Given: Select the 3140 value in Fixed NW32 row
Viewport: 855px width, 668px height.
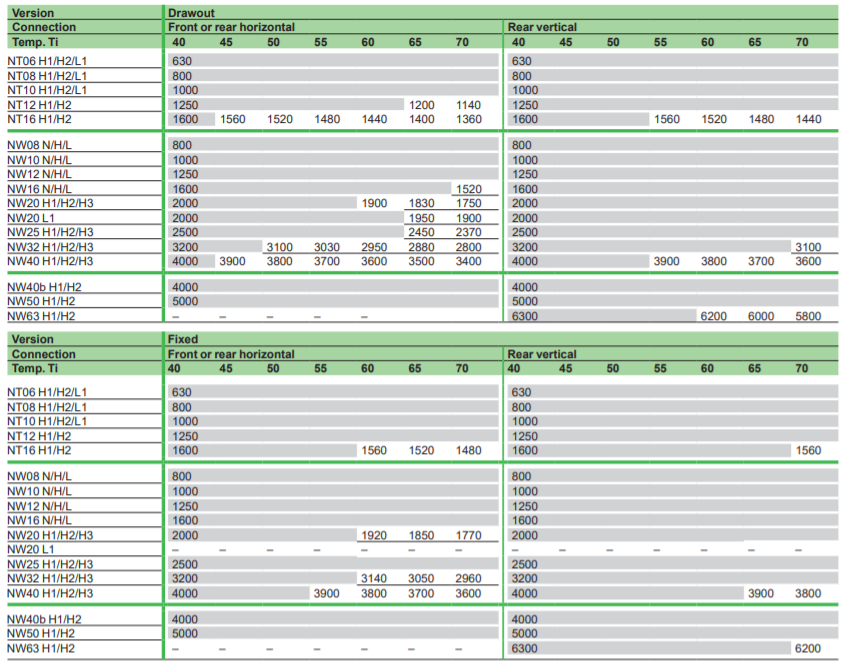Looking at the screenshot, I should (x=374, y=579).
